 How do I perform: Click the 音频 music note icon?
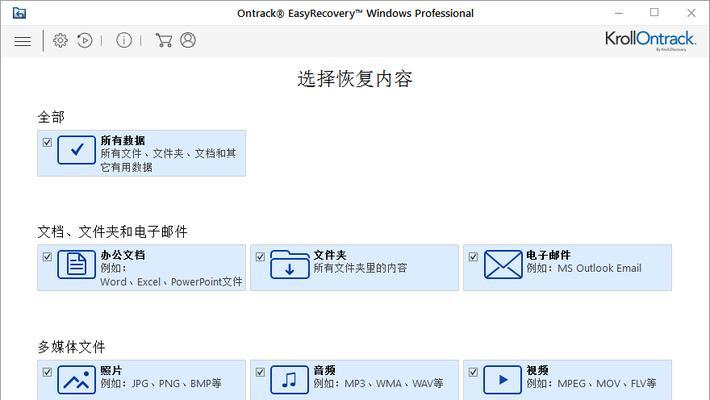click(289, 380)
